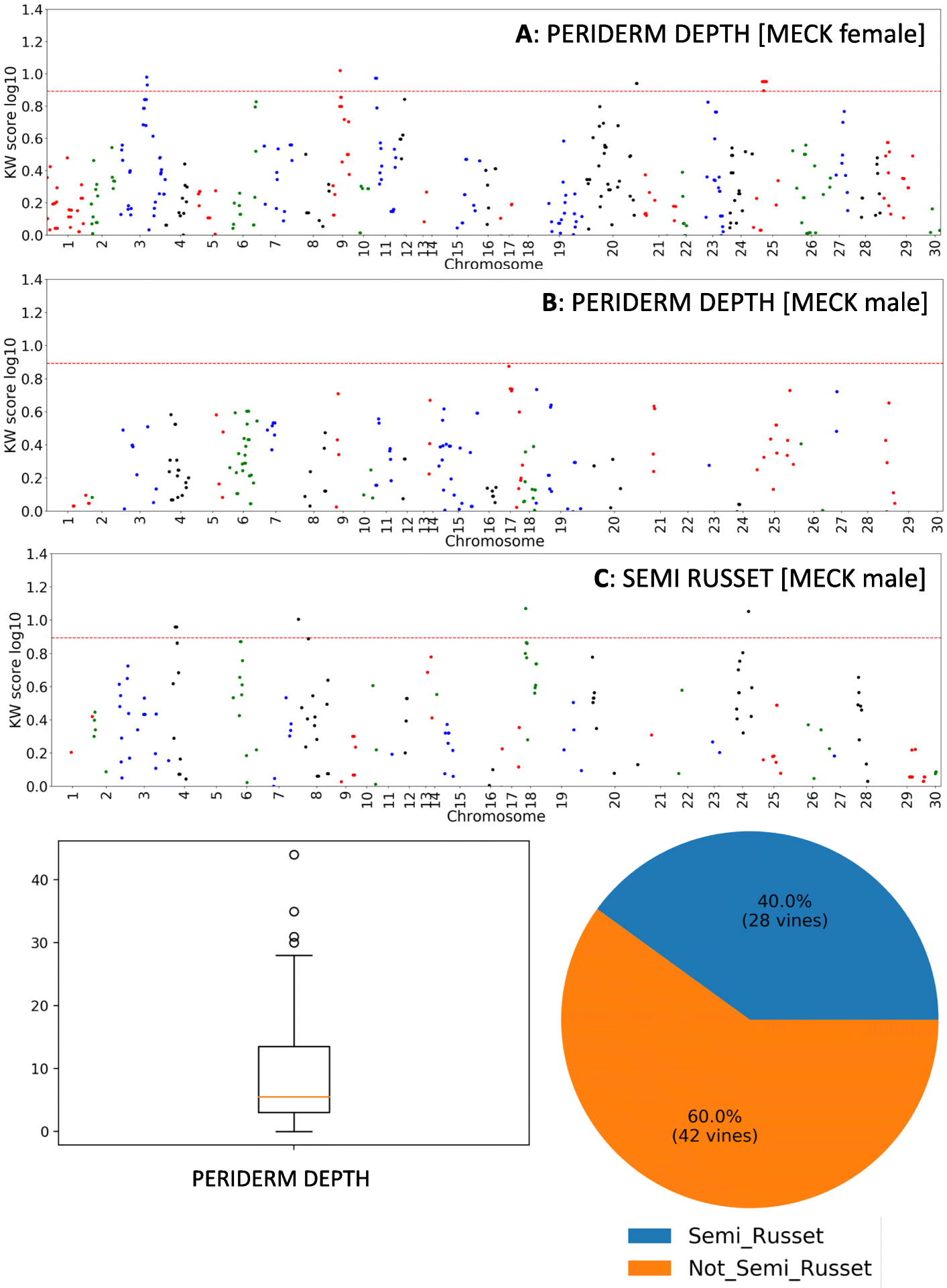Click the orange median line in the boxplot

pyautogui.click(x=294, y=1097)
